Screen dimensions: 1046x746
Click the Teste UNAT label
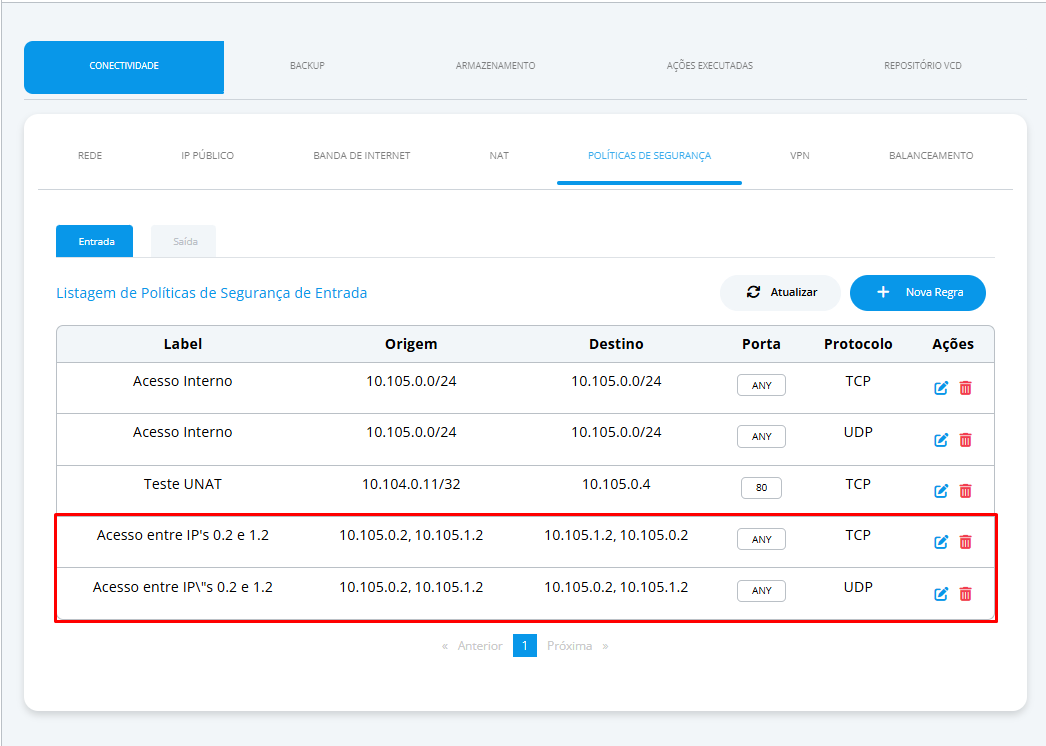coord(183,484)
